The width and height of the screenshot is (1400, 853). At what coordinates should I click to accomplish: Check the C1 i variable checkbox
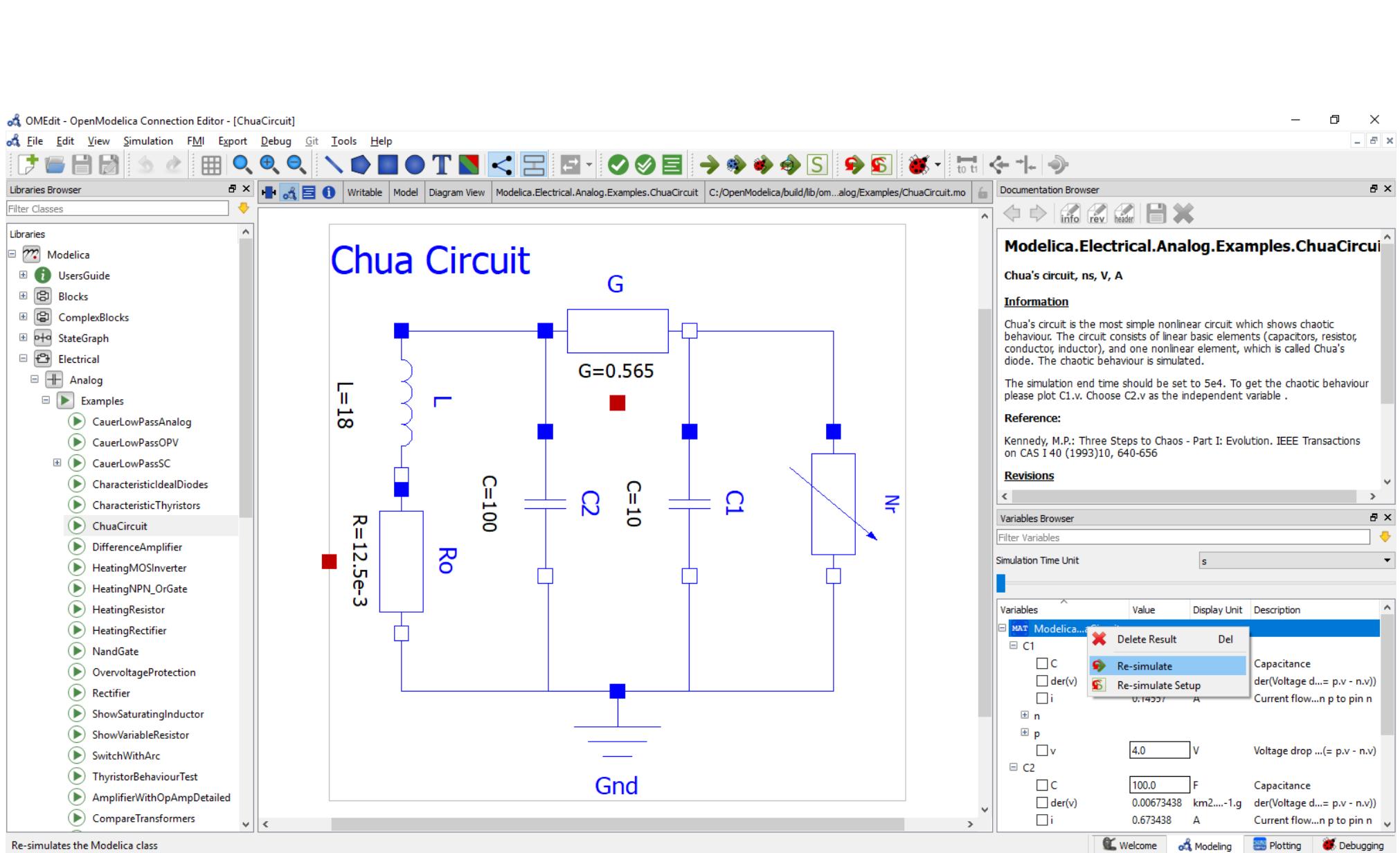1042,698
